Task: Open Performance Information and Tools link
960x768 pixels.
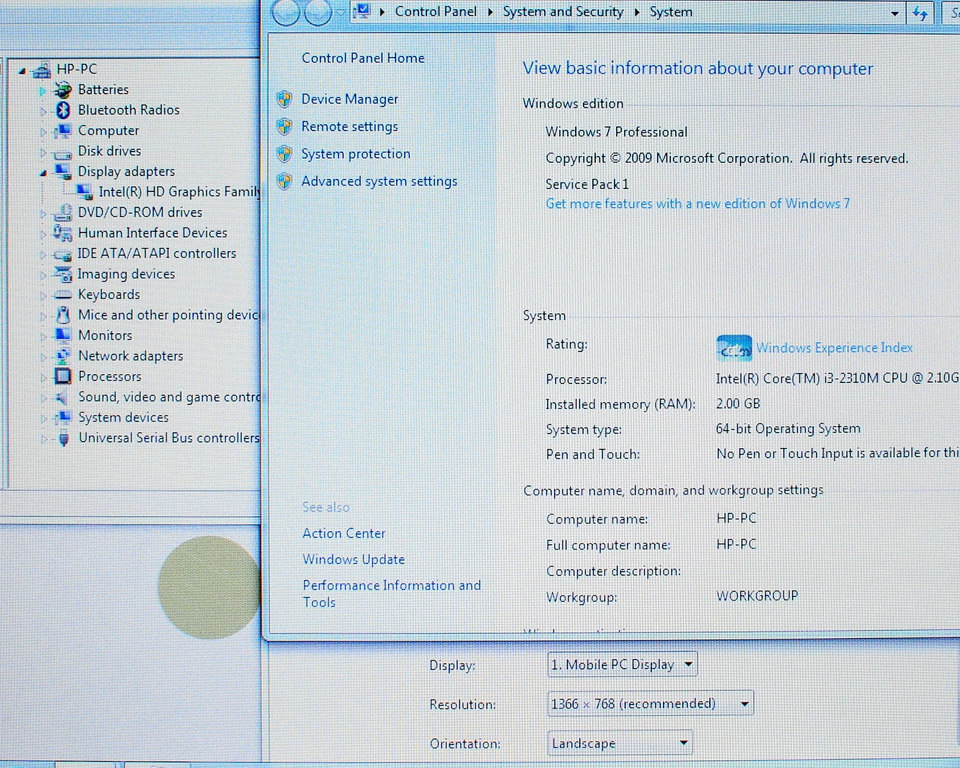Action: pyautogui.click(x=392, y=593)
